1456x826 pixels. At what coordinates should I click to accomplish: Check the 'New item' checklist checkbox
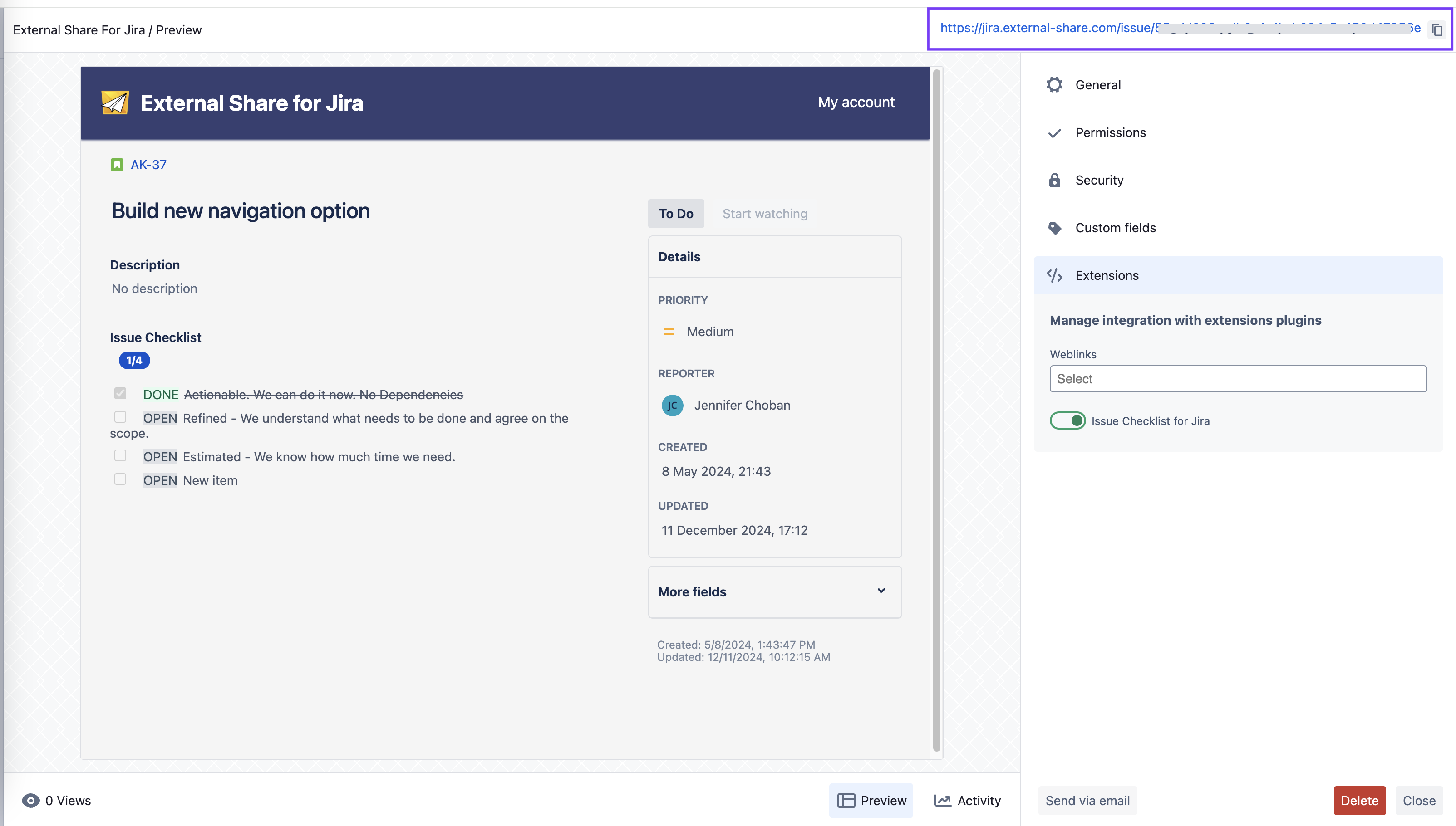tap(120, 479)
